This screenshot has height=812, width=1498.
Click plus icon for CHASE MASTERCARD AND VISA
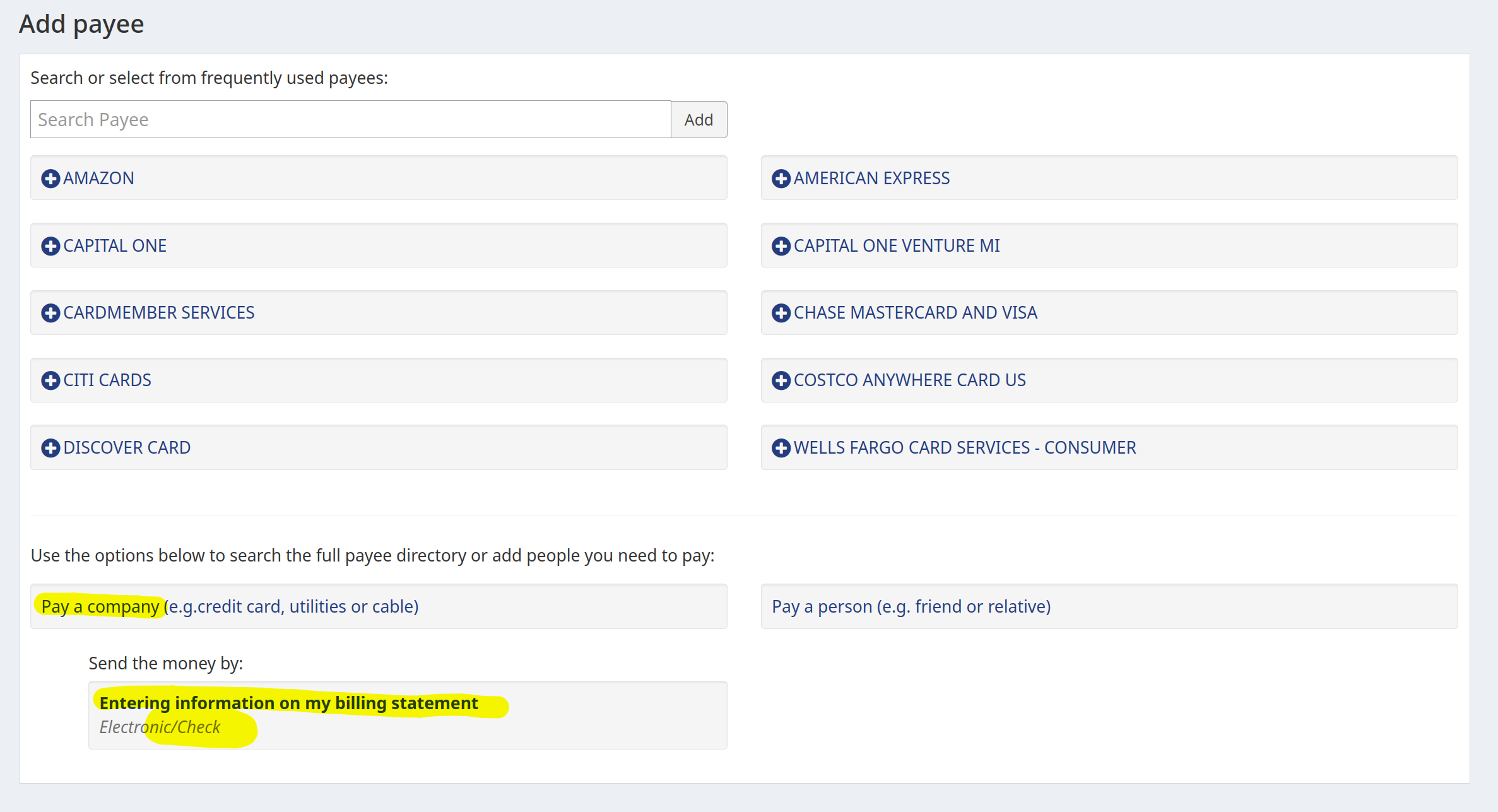(781, 313)
